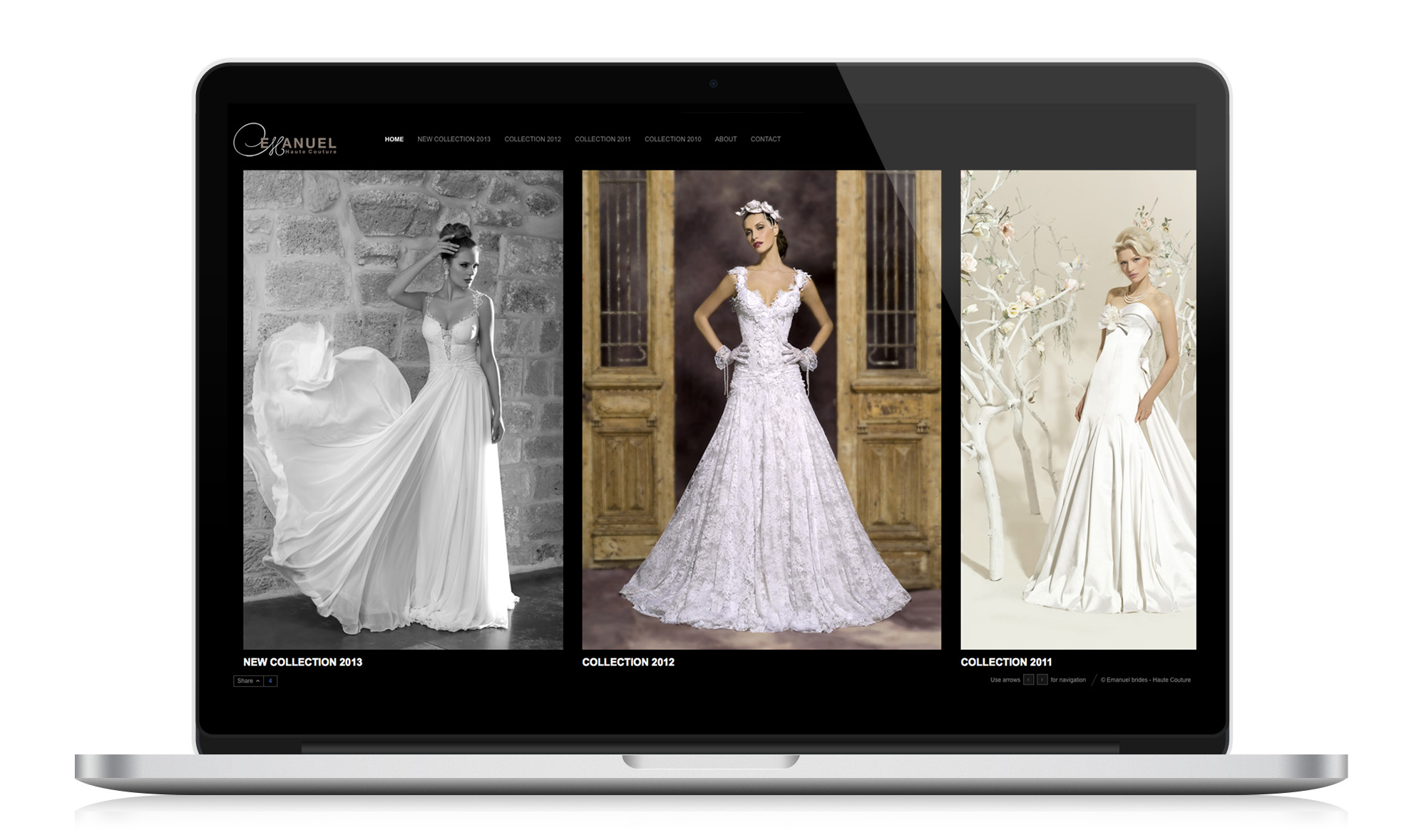Click the right navigation arrow icon
The image size is (1426, 840).
click(1042, 680)
